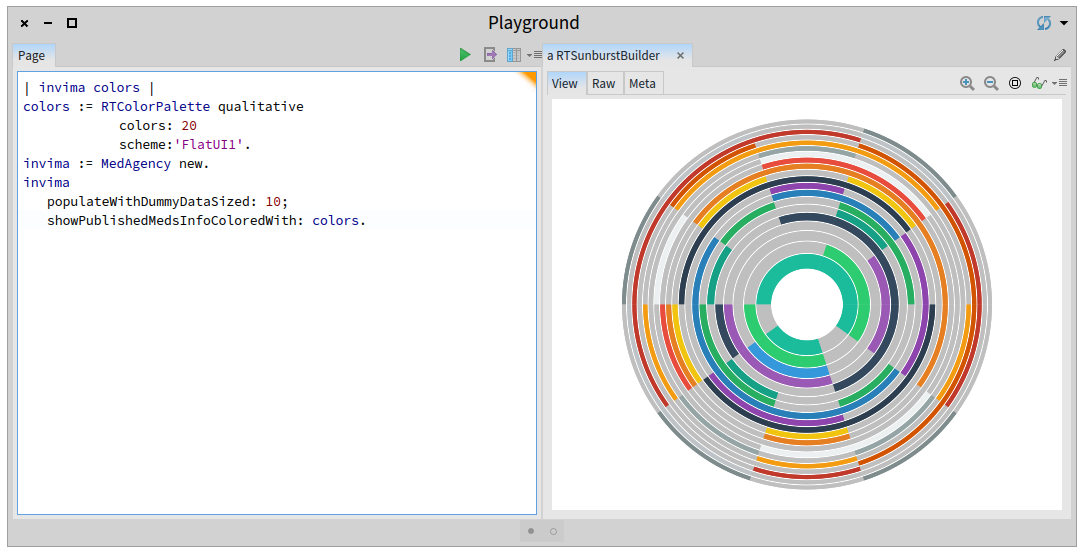Viewport: 1083px width, 556px height.
Task: Click the purple arrow icon beside the play button
Action: point(490,55)
